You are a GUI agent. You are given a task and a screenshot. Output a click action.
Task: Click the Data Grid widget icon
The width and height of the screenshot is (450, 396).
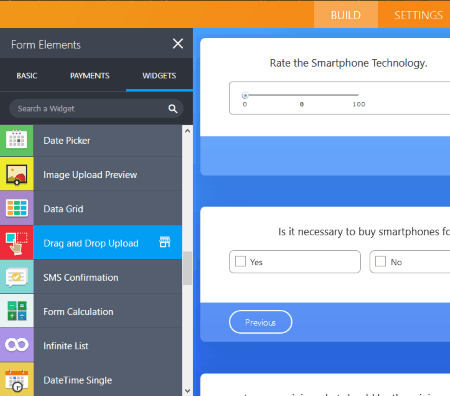point(17,209)
